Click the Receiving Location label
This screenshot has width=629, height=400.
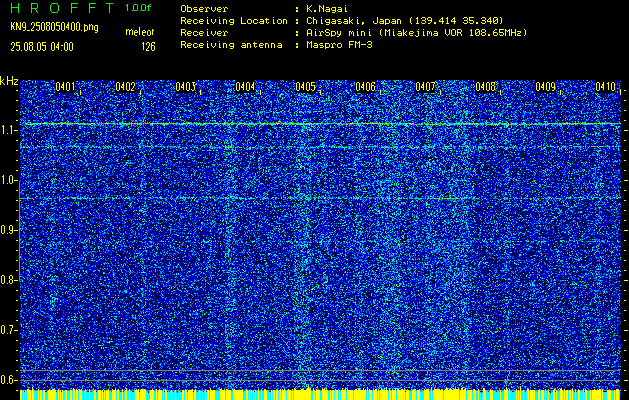point(233,21)
